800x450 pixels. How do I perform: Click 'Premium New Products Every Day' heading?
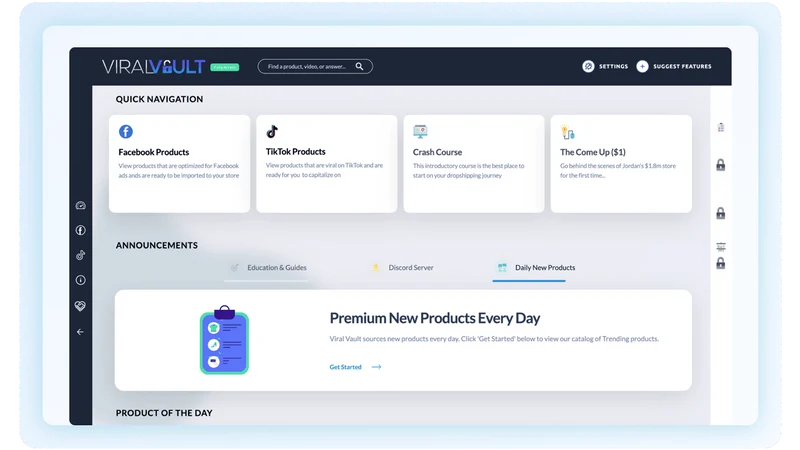coord(435,318)
